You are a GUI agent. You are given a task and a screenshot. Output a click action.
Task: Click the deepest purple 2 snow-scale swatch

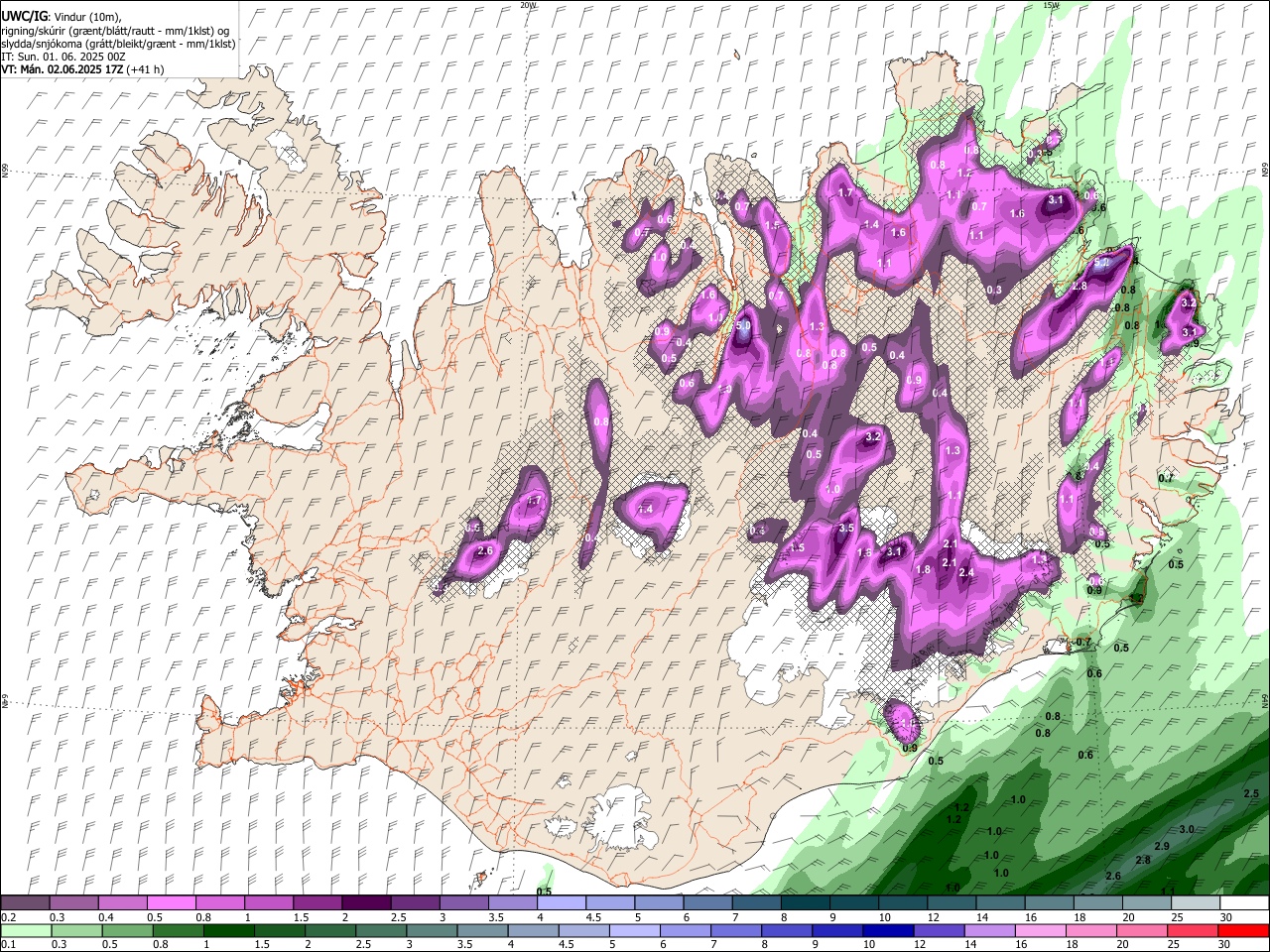point(365,902)
